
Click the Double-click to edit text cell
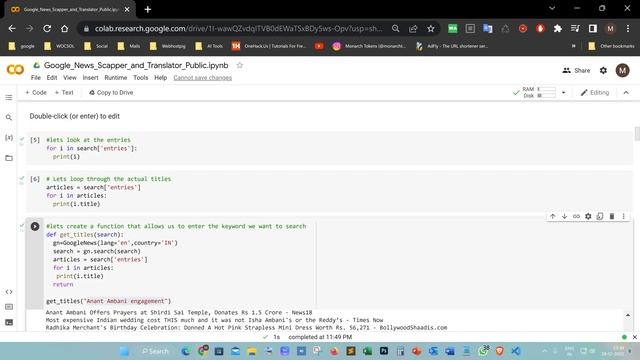click(75, 116)
